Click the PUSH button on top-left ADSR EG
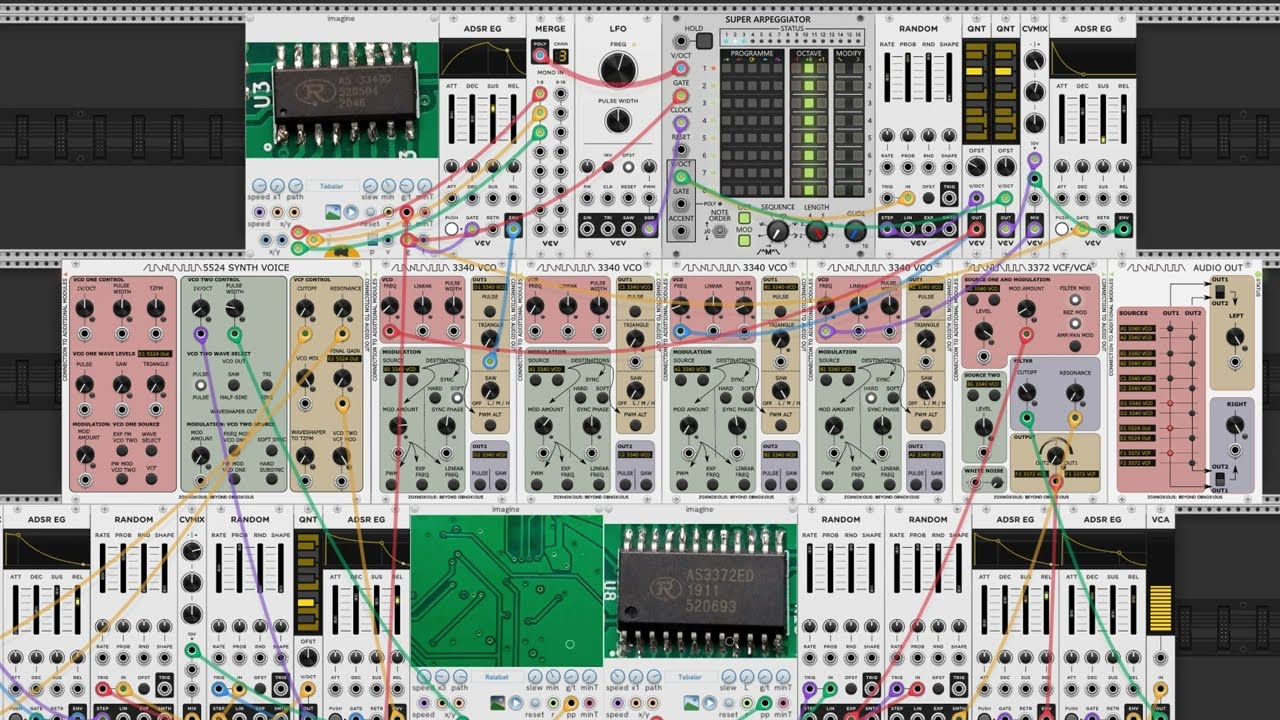 point(451,229)
